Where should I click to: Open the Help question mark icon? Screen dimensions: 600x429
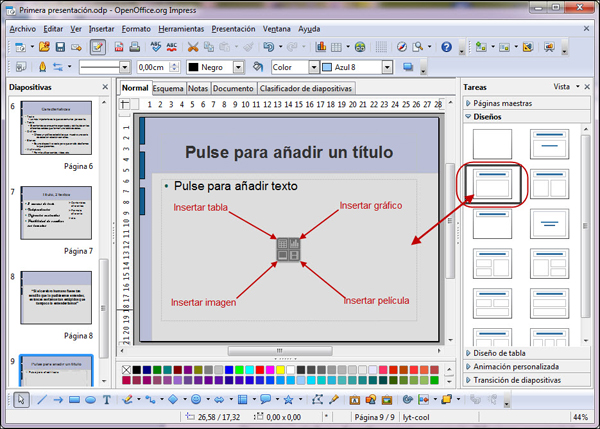click(446, 47)
